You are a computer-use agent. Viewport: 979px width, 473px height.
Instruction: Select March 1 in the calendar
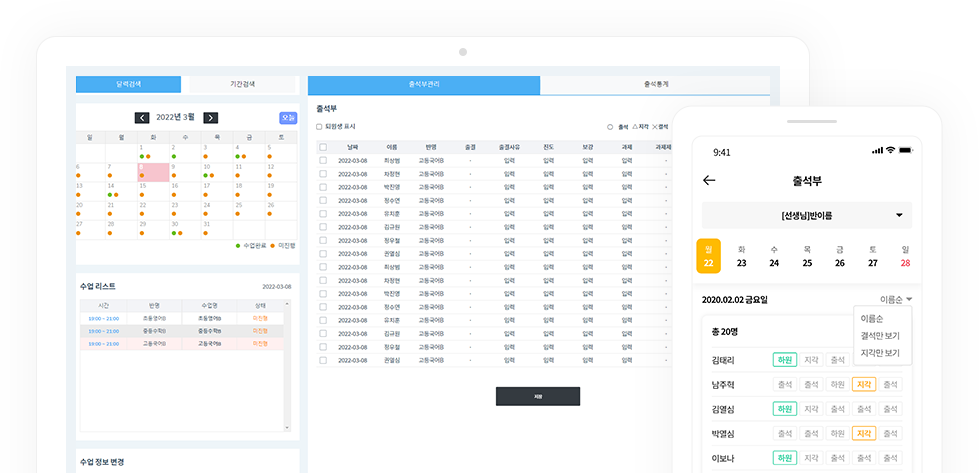click(154, 153)
